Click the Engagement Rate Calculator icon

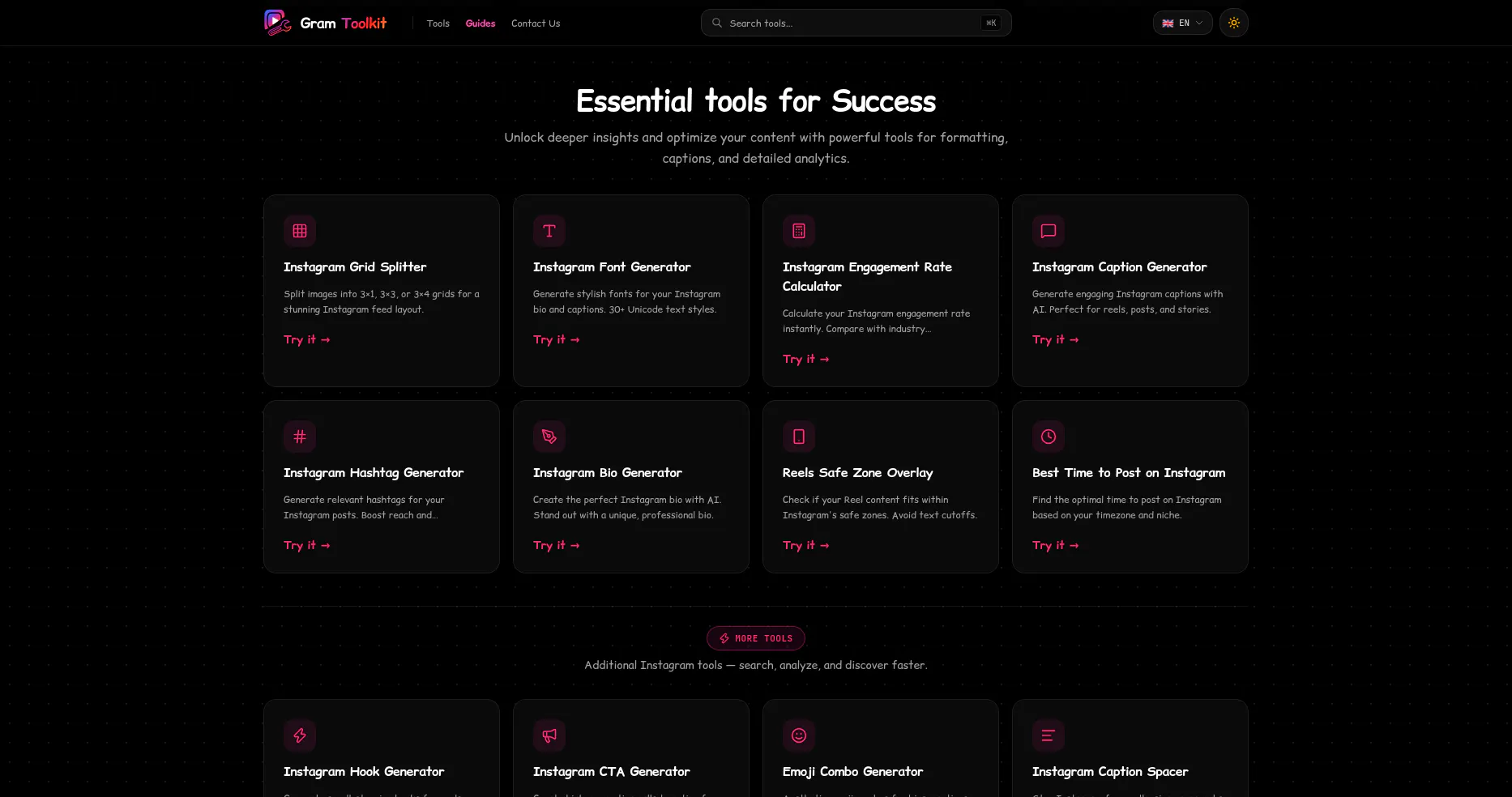pos(799,231)
